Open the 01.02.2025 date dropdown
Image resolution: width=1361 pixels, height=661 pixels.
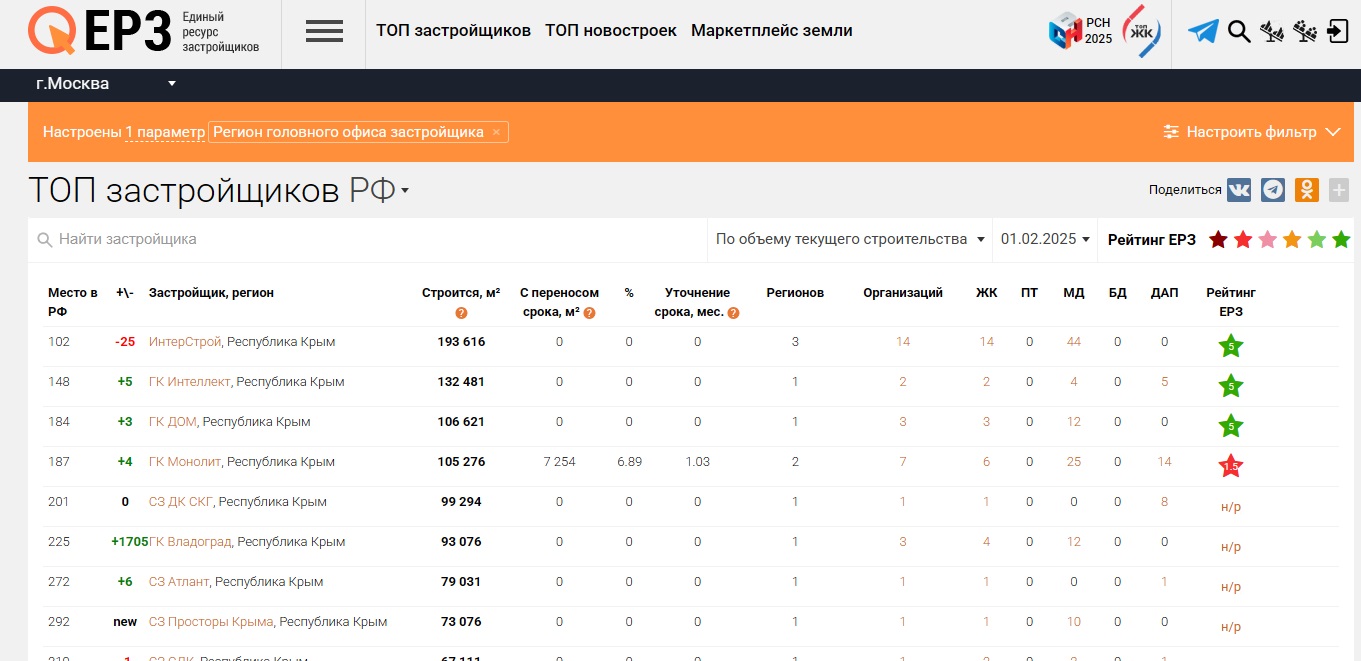click(x=1045, y=239)
